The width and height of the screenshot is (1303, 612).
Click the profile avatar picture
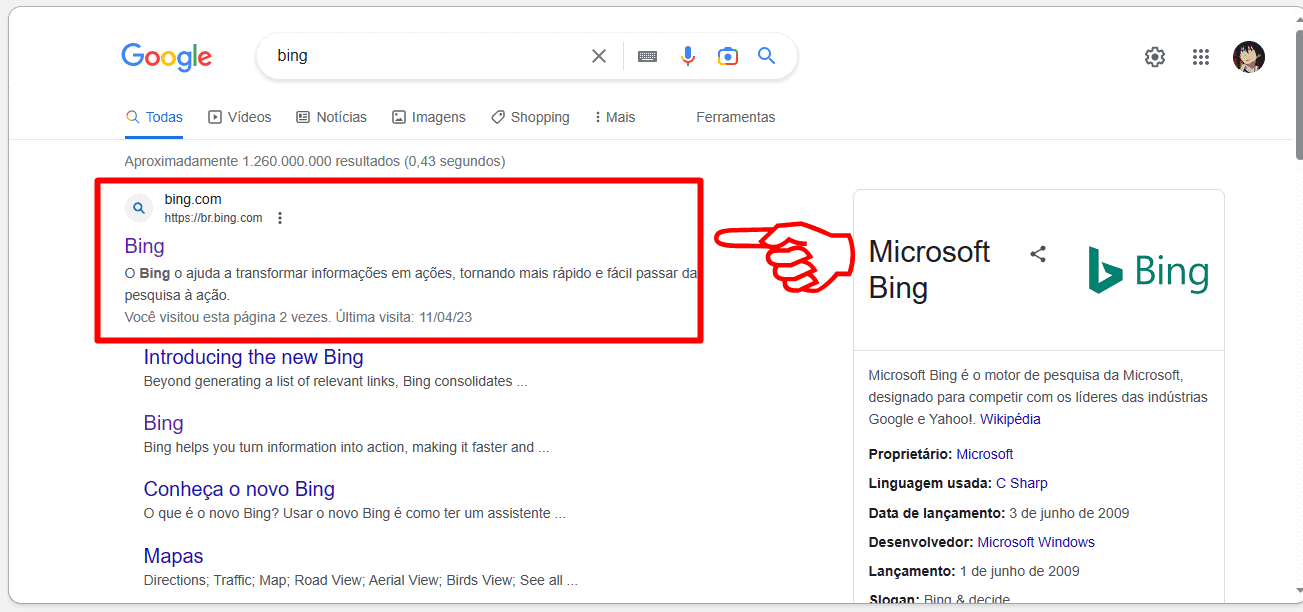1249,57
